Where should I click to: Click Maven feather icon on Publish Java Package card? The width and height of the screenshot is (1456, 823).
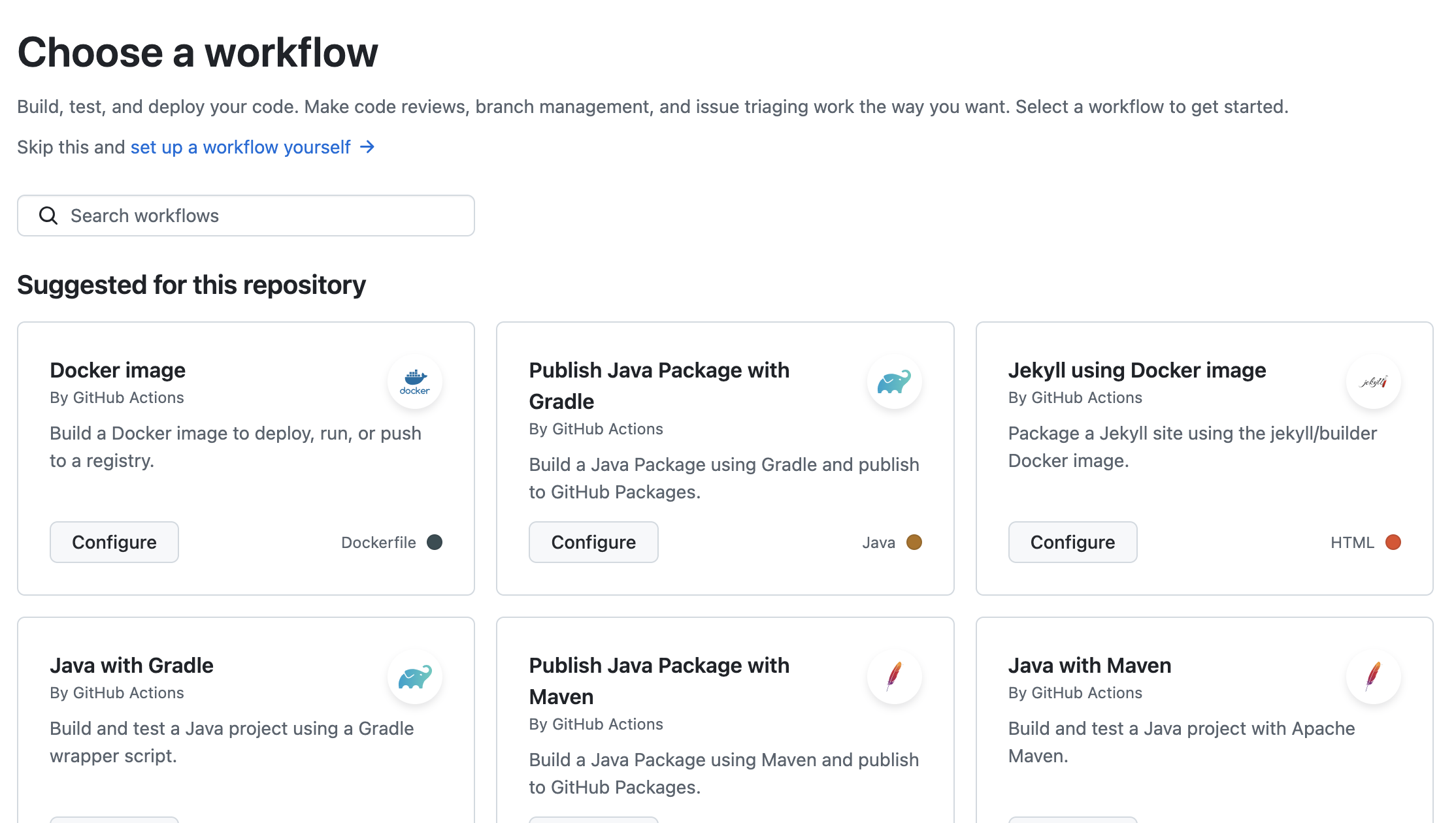893,677
